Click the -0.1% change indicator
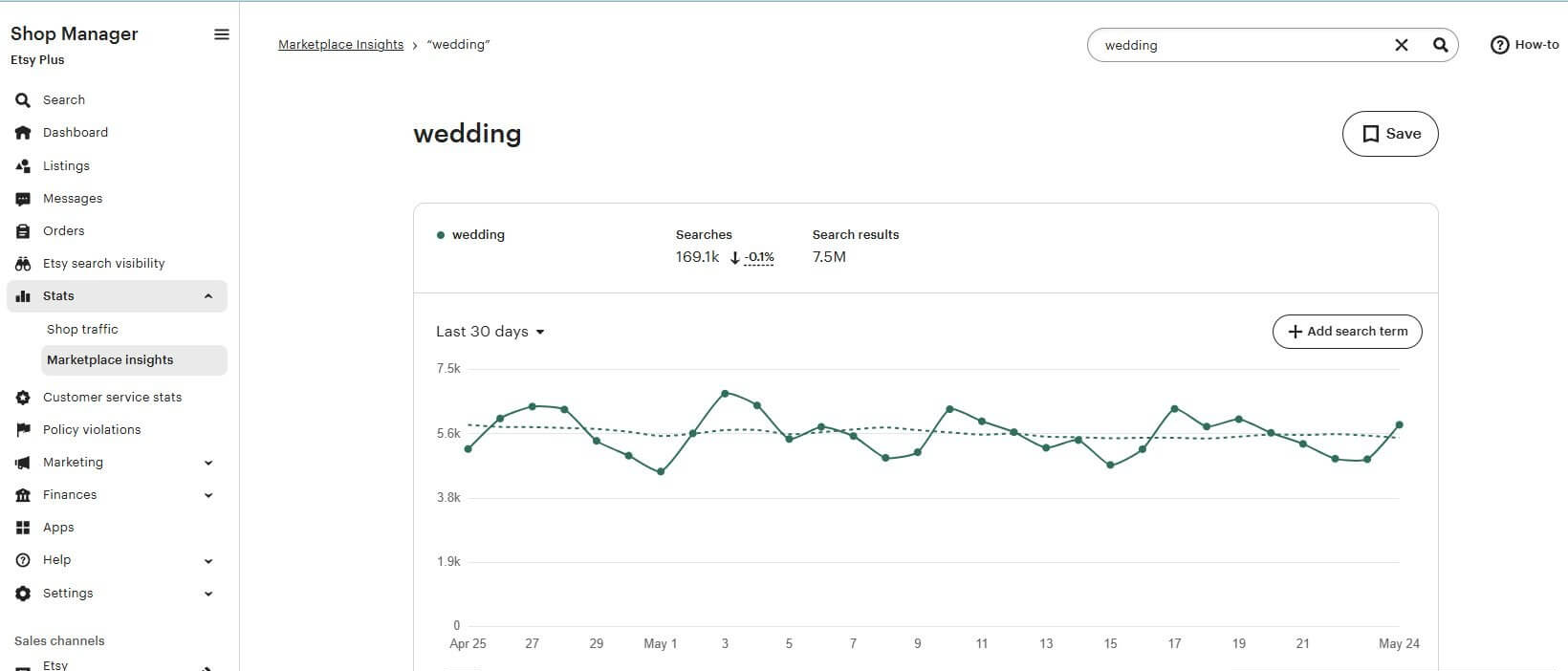This screenshot has width=1568, height=671. [x=759, y=258]
